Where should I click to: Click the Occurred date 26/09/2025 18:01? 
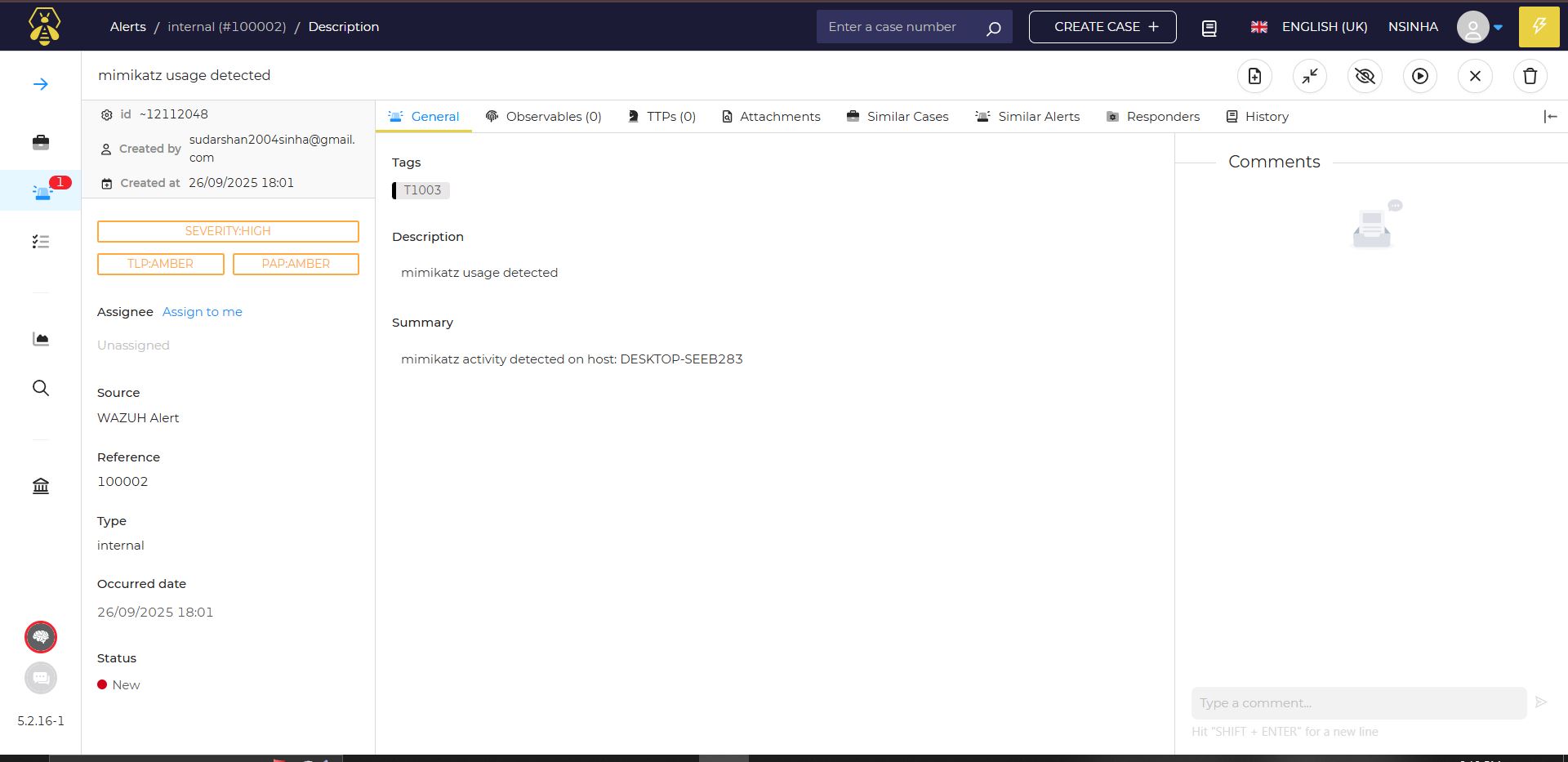click(x=155, y=613)
